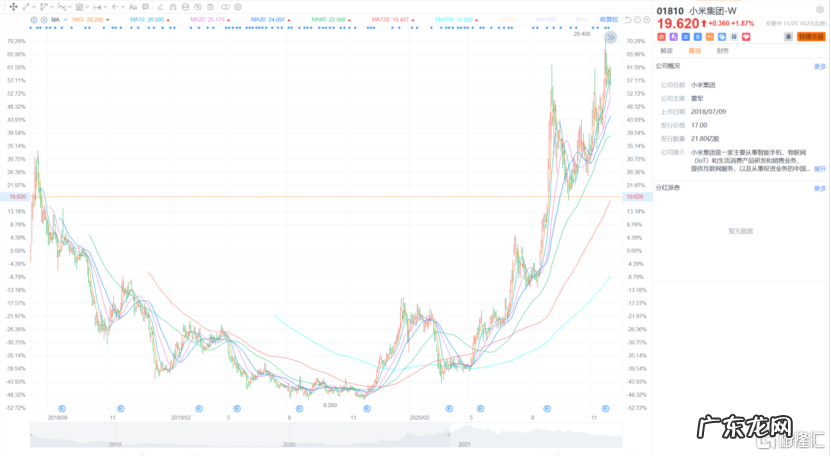Screen dimensions: 831x456
Task: Add a comment bubble note
Action: (x=145, y=7)
